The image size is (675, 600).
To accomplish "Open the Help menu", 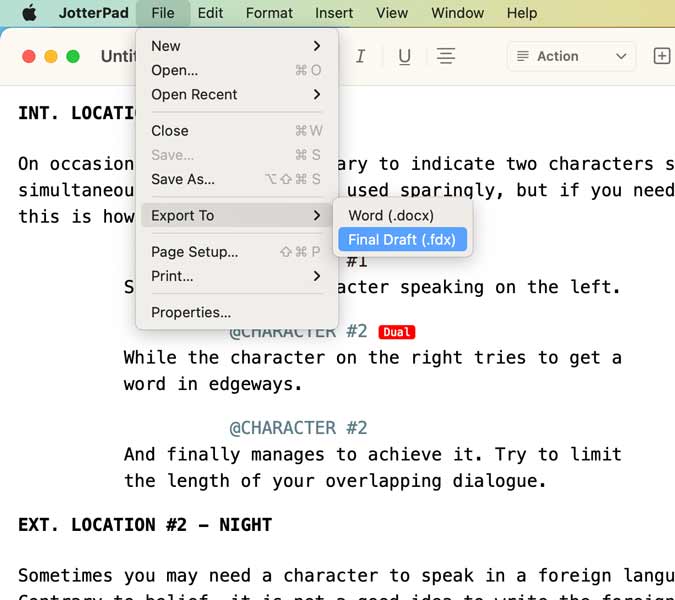I will click(x=522, y=13).
